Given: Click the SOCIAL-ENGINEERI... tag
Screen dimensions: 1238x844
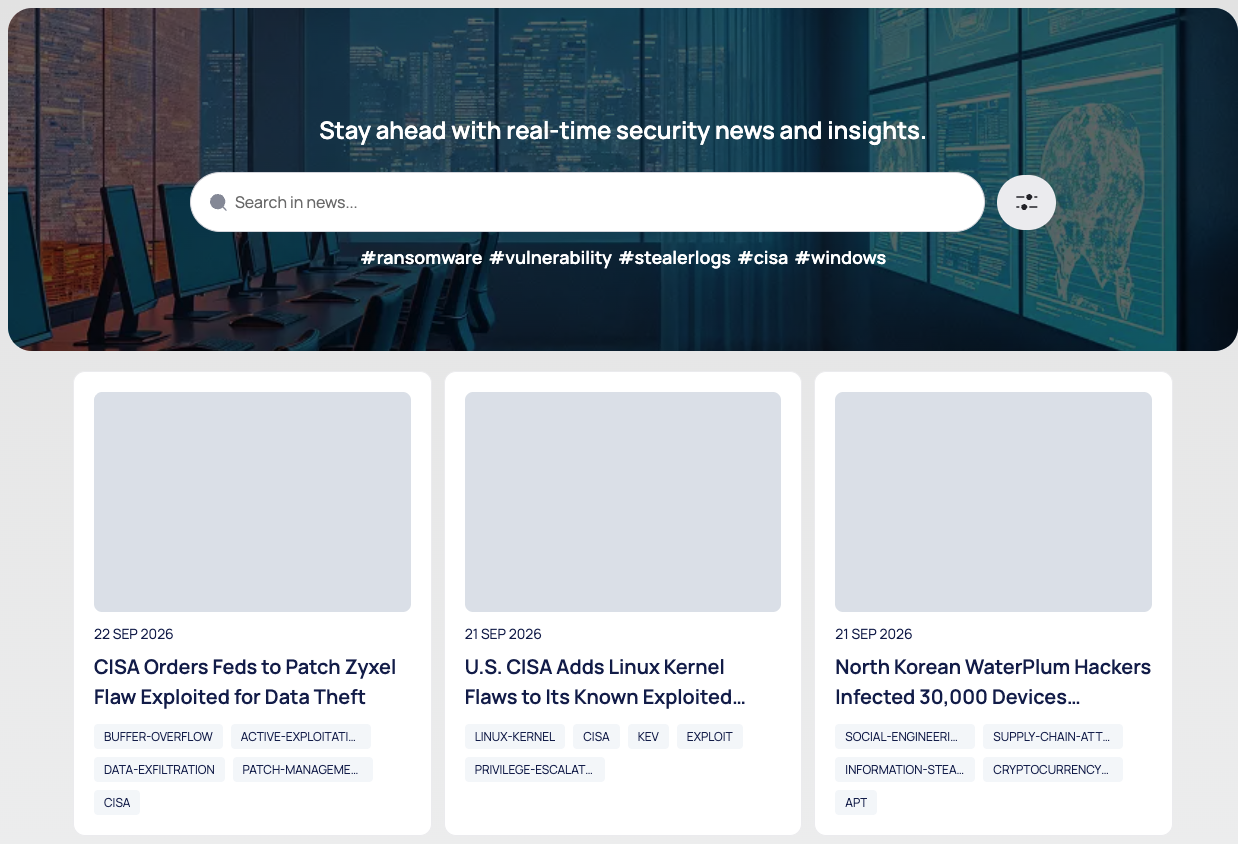Looking at the screenshot, I should [905, 737].
